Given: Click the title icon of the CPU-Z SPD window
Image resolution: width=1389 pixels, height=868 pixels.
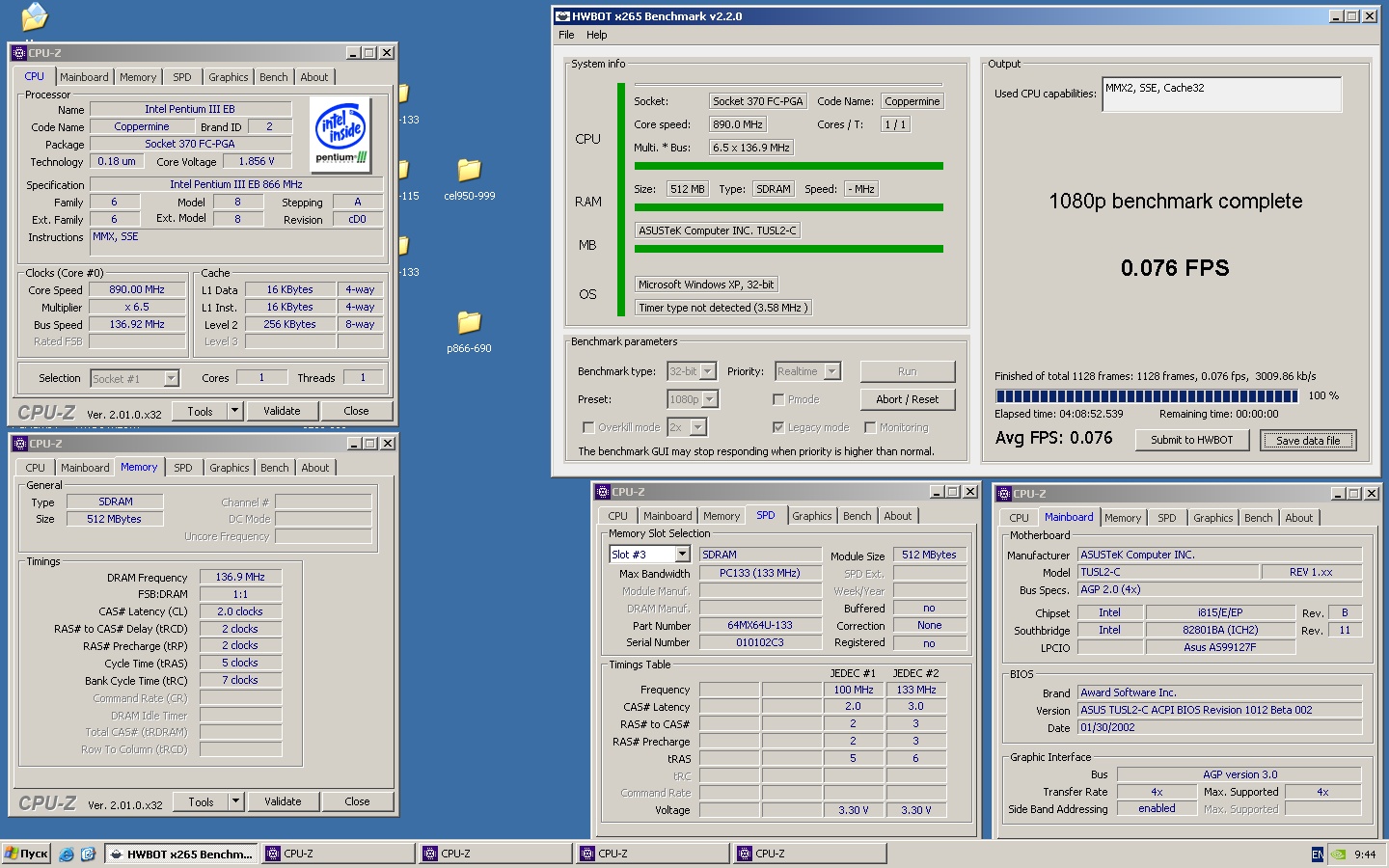Looking at the screenshot, I should (x=602, y=492).
